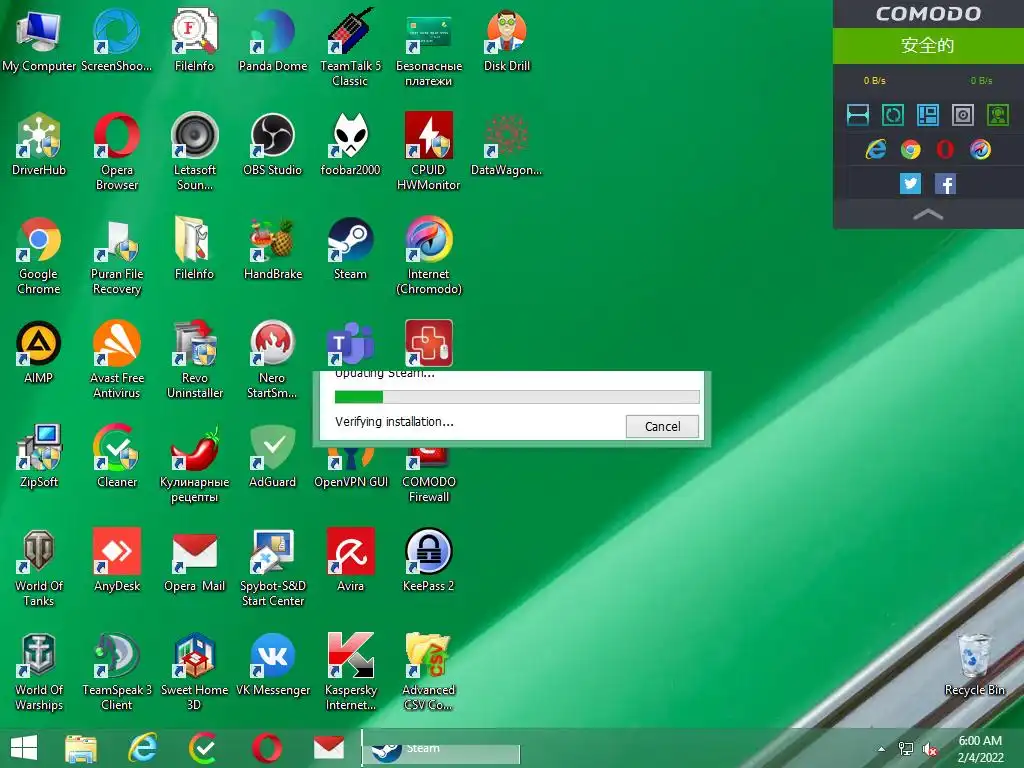Open Facebook link in COMODO widget
This screenshot has height=768, width=1024.
tap(945, 184)
